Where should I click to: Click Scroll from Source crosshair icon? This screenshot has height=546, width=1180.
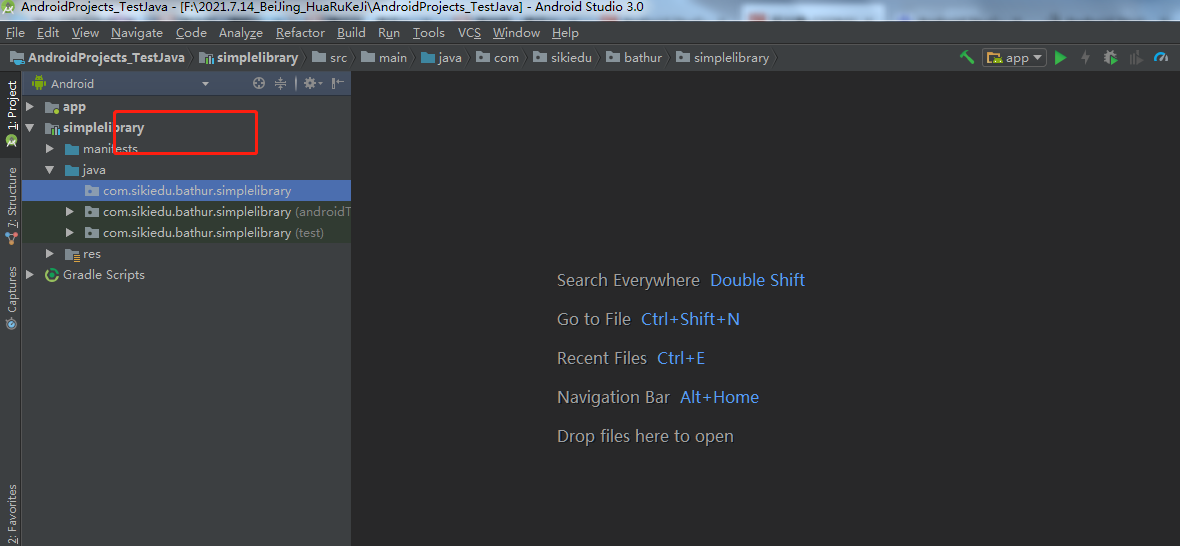[259, 83]
